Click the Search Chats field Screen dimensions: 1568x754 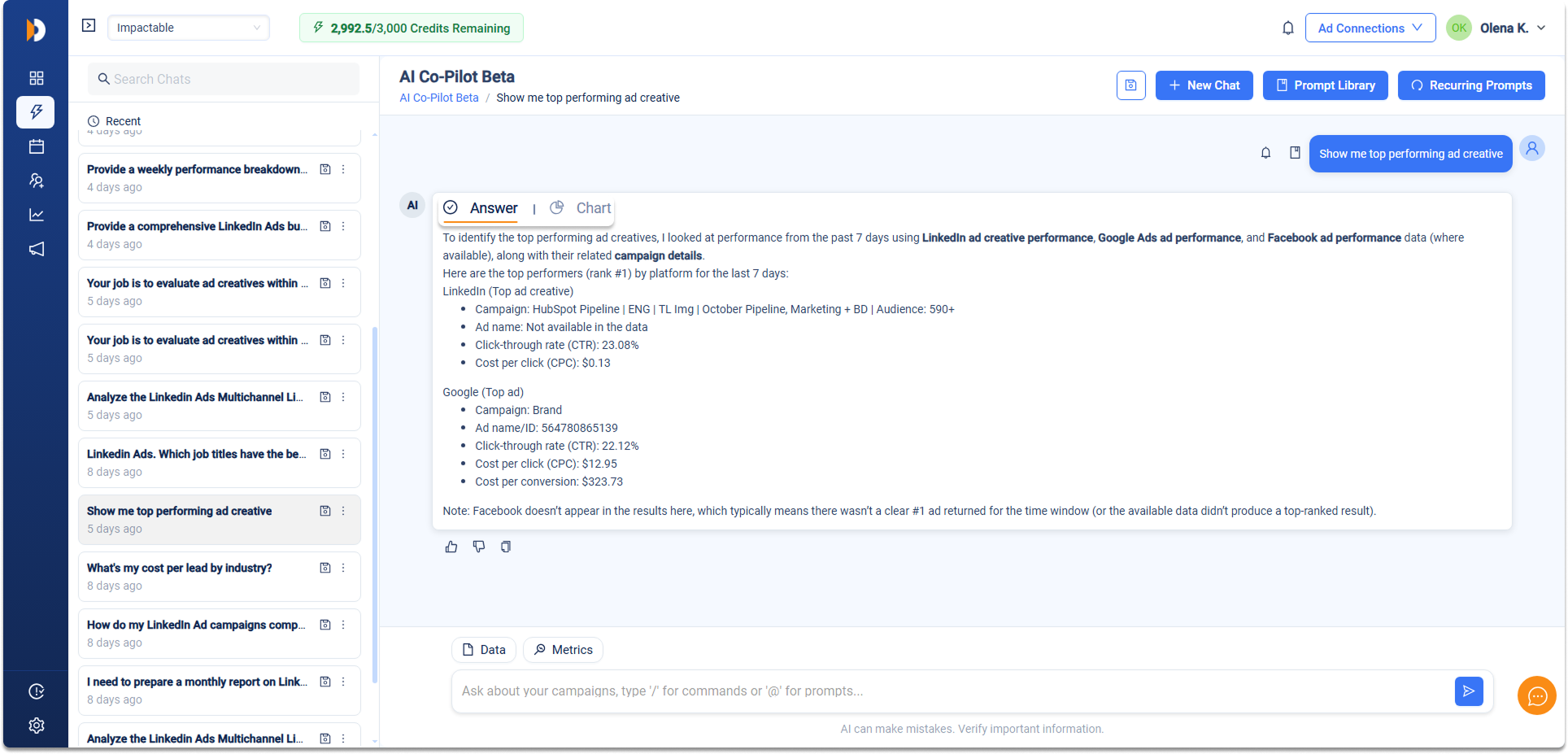pos(224,79)
